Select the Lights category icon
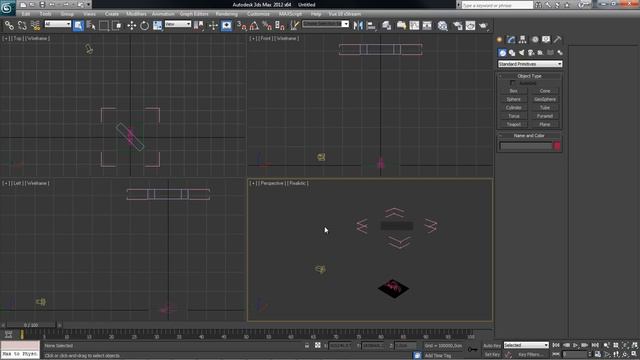The width and height of the screenshot is (640, 360). coord(522,53)
